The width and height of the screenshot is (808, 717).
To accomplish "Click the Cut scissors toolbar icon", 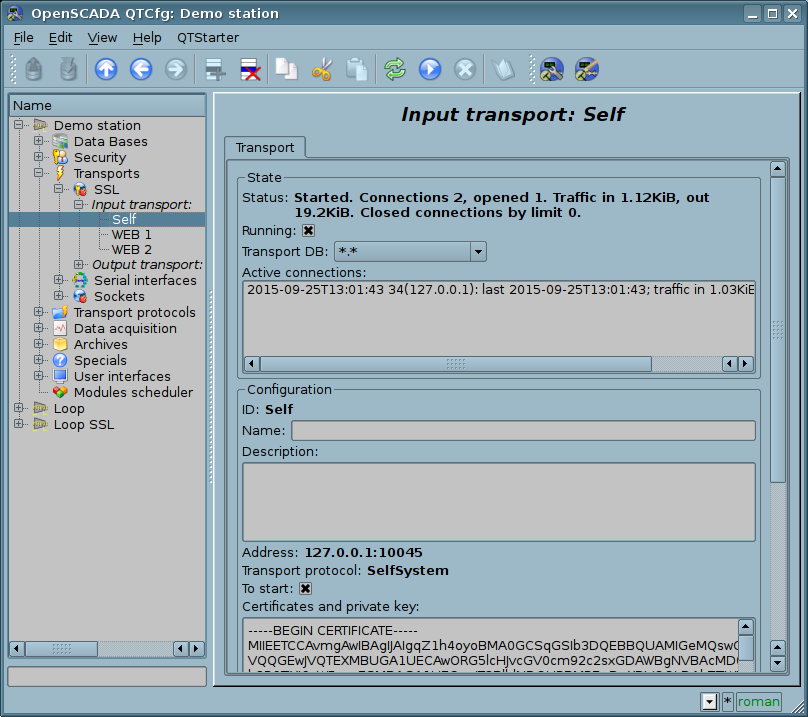I will point(322,69).
